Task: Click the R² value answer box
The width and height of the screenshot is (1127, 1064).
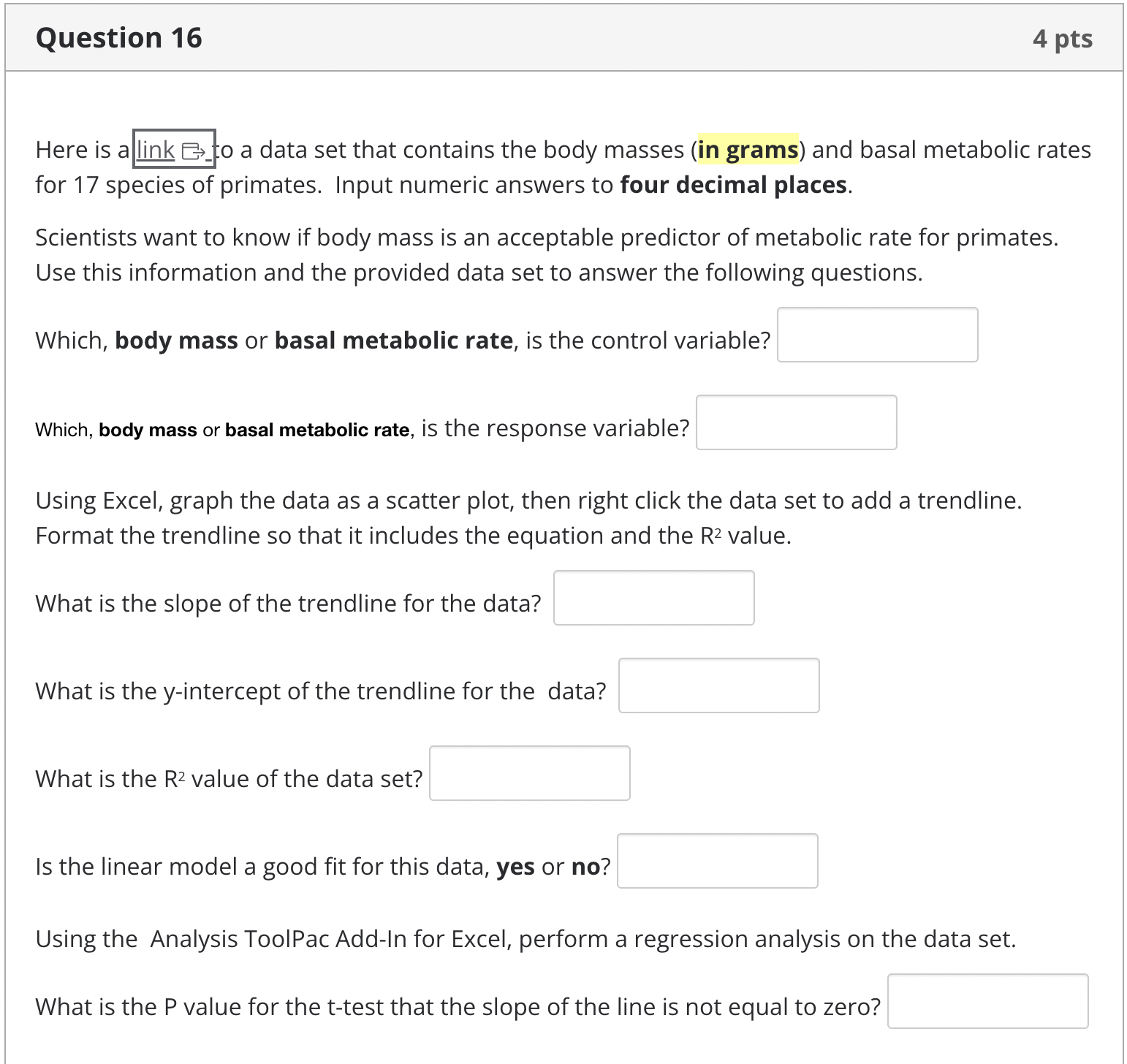Action: (529, 773)
